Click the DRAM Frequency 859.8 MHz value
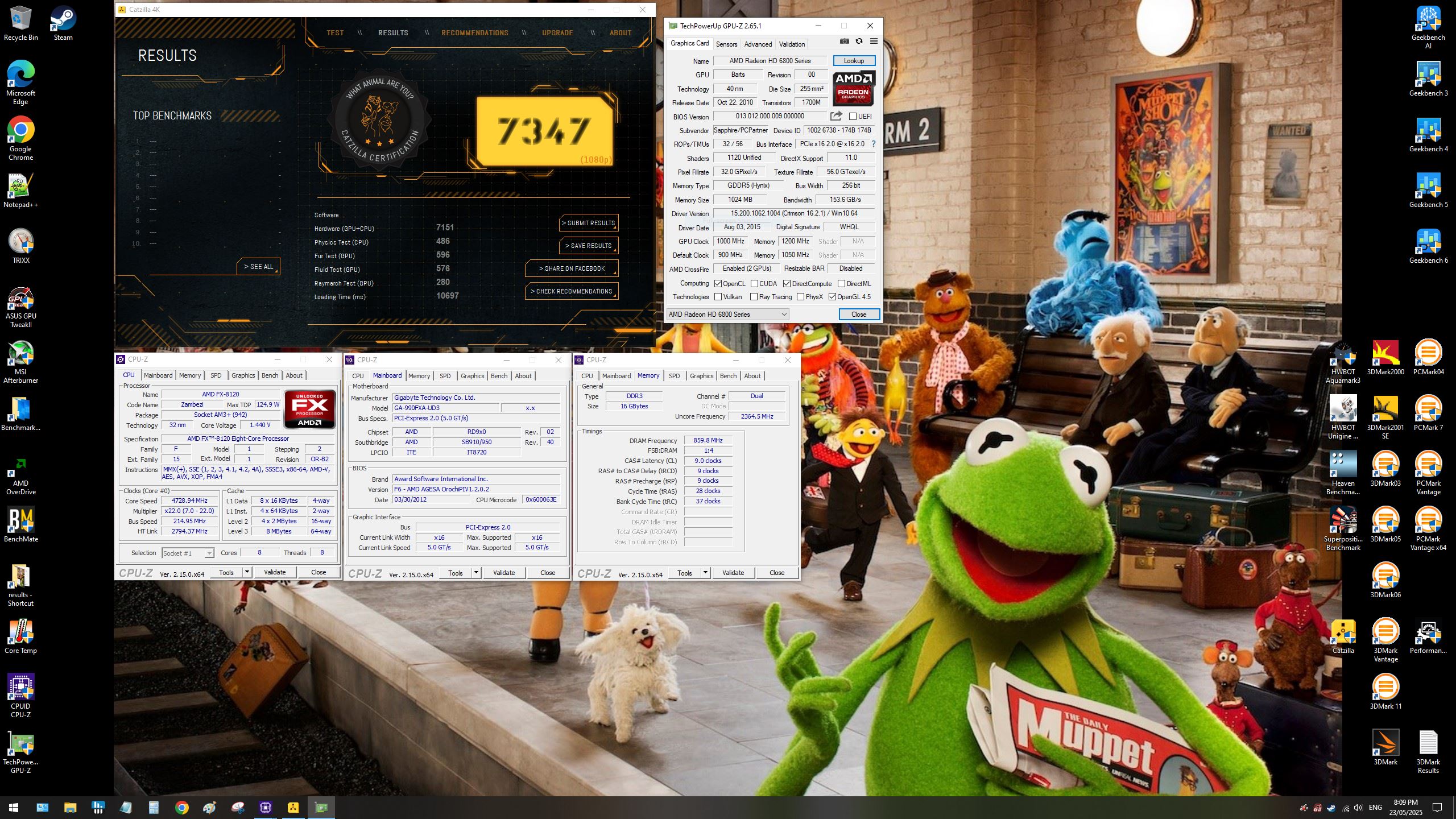 tap(708, 441)
